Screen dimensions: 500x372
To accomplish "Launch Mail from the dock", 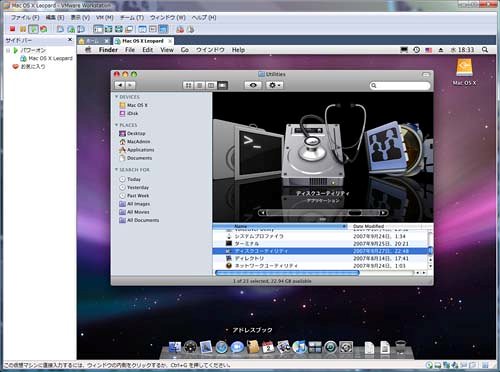I will tap(206, 347).
